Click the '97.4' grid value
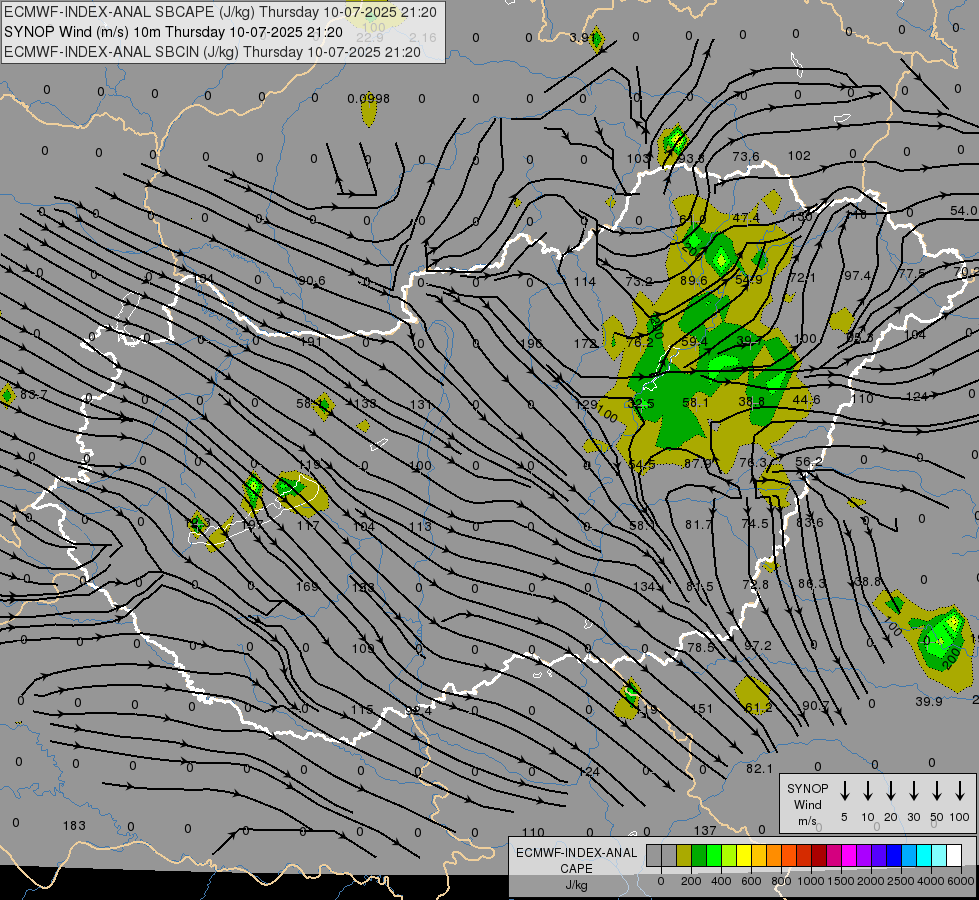Viewport: 979px width, 900px height. pos(857,276)
